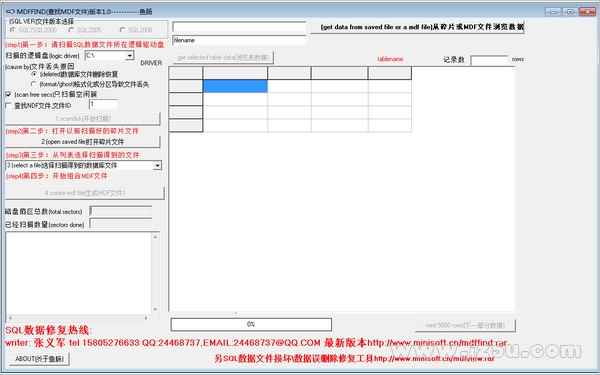Viewport: 600px width, 375px height.
Task: Click the 4 create mdf file button
Action: pyautogui.click(x=85, y=193)
